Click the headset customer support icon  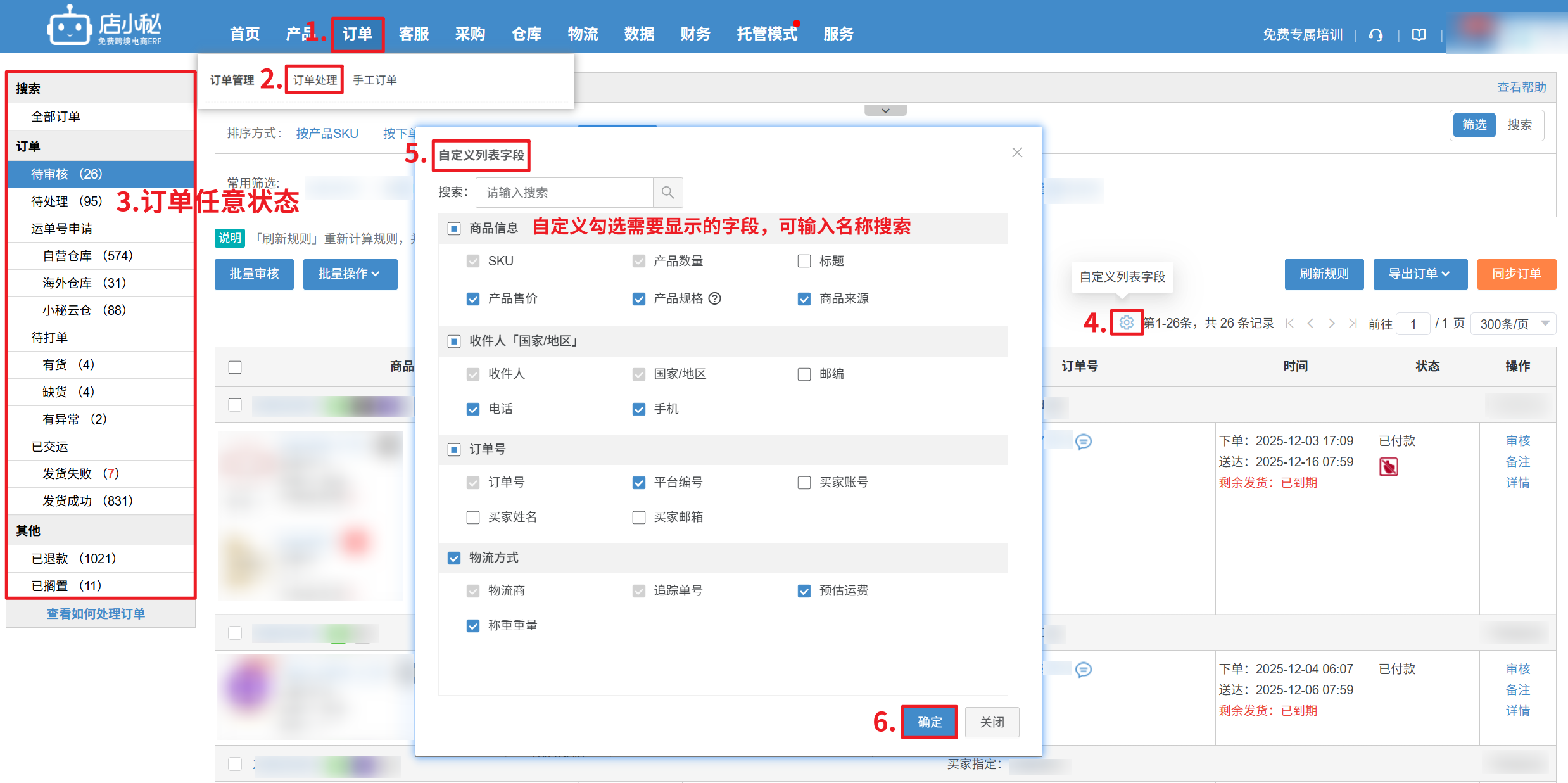[1375, 35]
